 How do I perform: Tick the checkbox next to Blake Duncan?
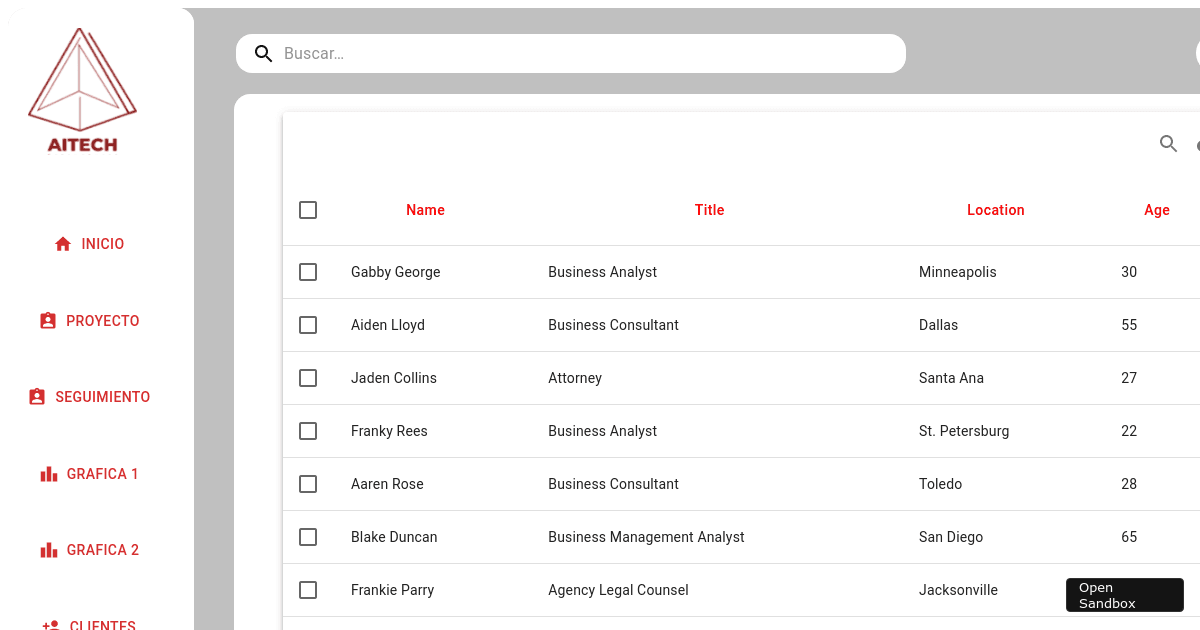click(308, 537)
